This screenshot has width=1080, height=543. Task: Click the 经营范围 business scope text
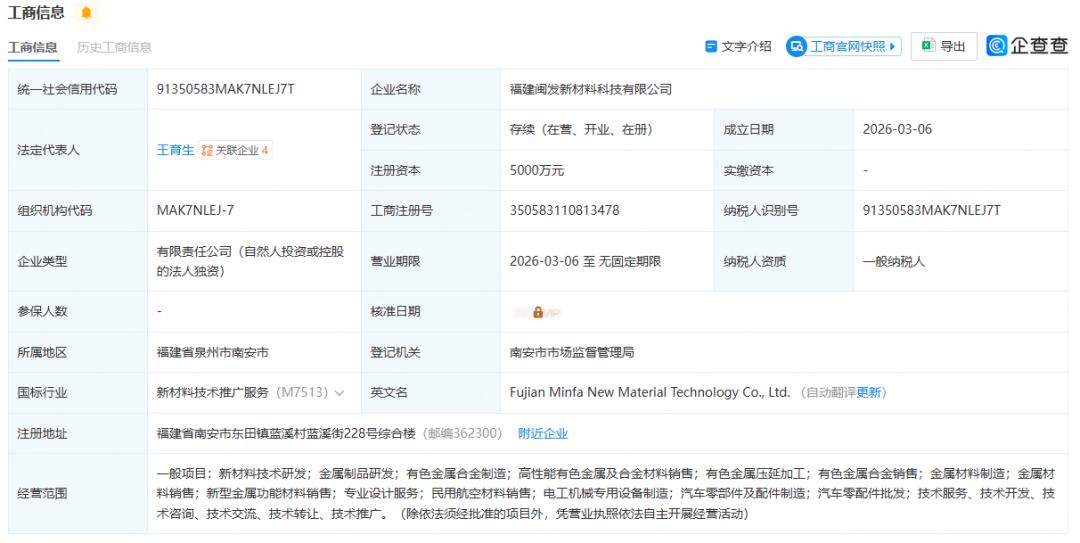(x=606, y=493)
